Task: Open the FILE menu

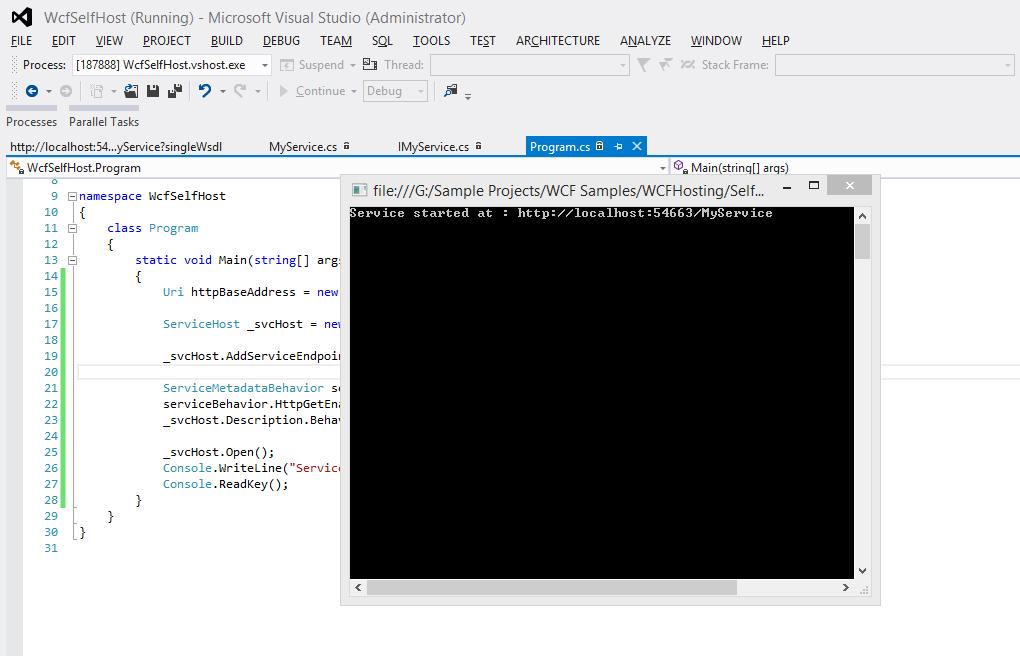Action: pyautogui.click(x=21, y=40)
